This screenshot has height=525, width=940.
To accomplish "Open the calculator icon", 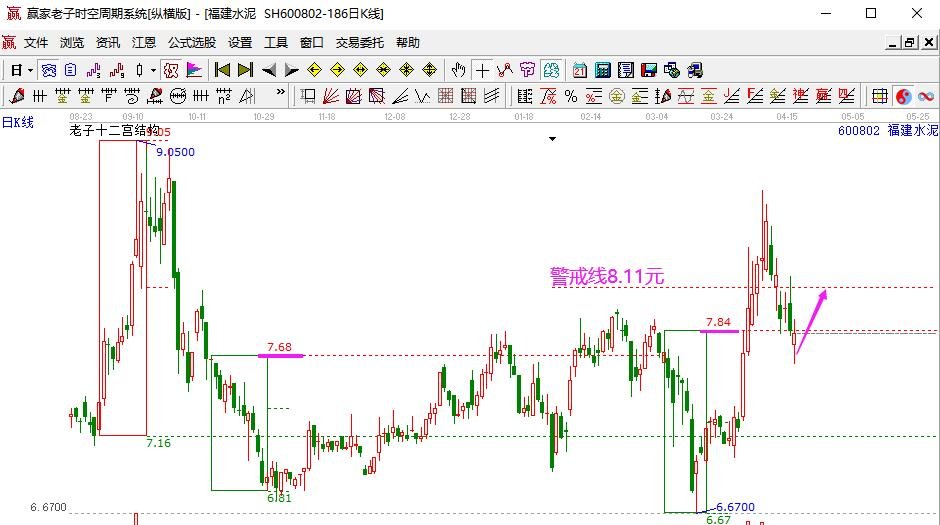I will coord(602,70).
